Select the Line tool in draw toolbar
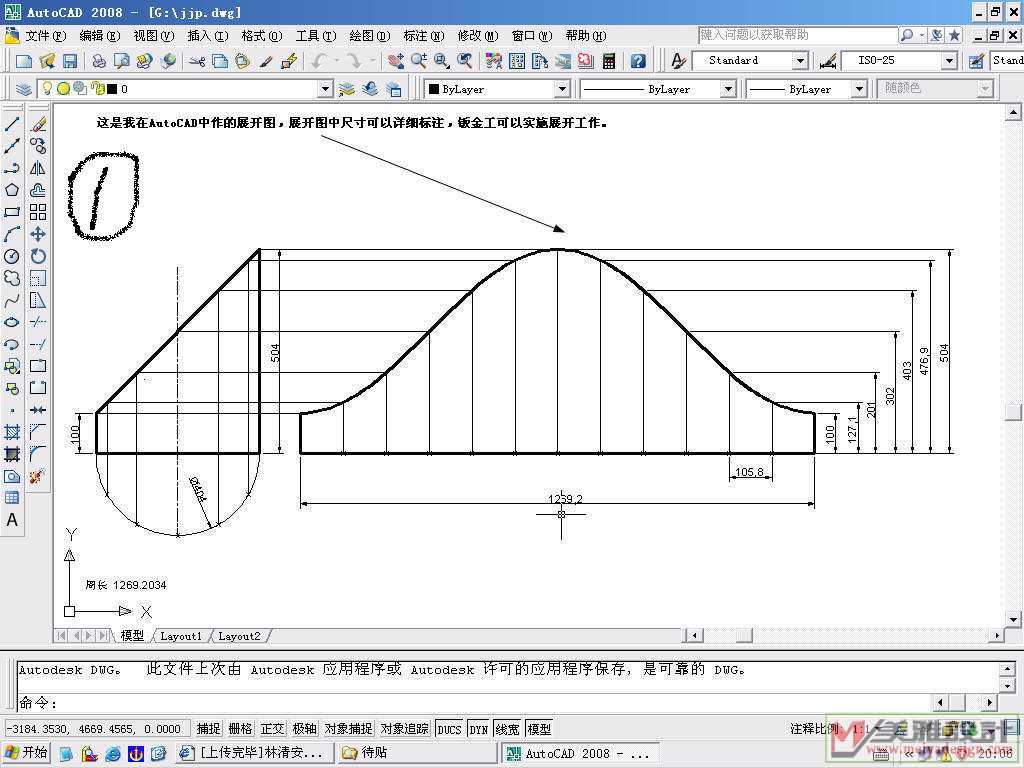1024x768 pixels. [x=12, y=124]
